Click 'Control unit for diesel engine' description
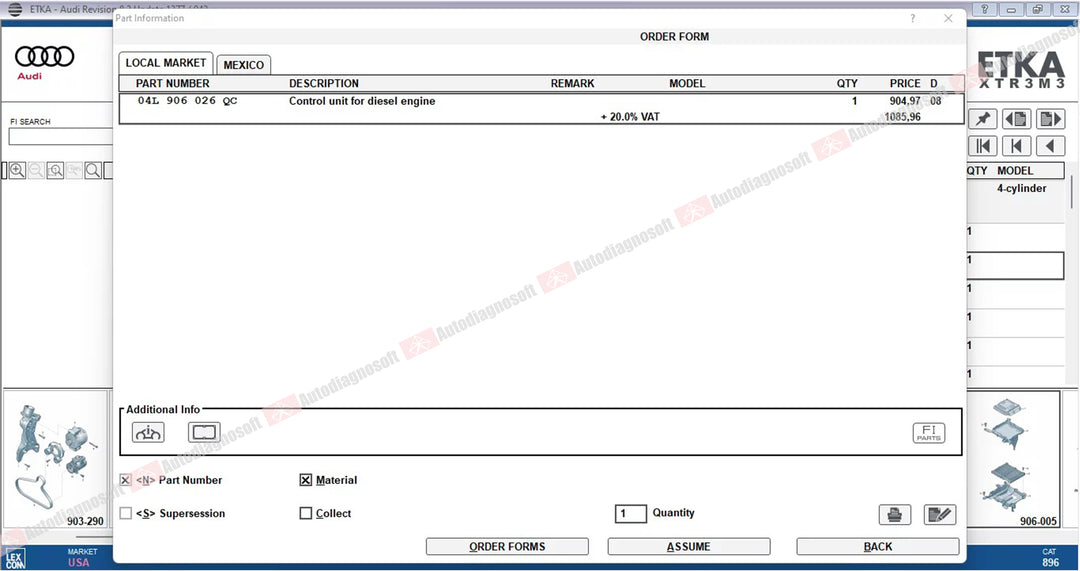The height and width of the screenshot is (571, 1080). 362,101
